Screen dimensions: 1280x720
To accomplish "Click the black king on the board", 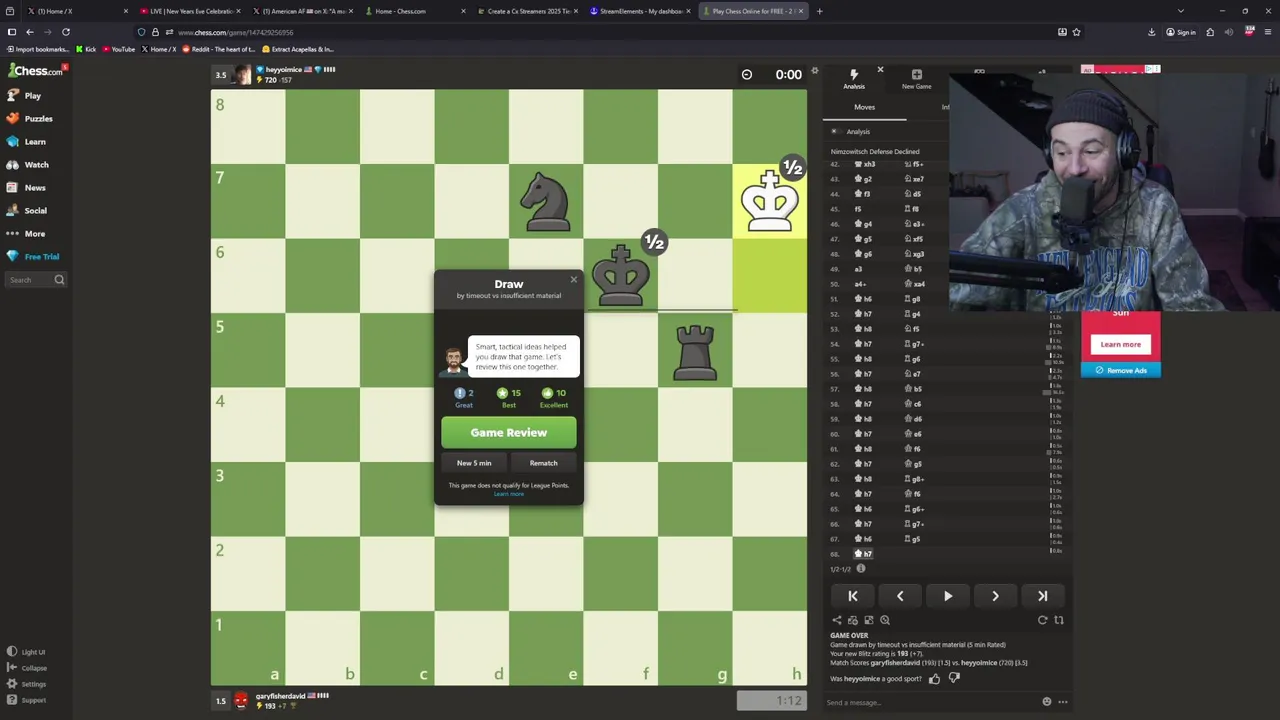I will tap(621, 276).
